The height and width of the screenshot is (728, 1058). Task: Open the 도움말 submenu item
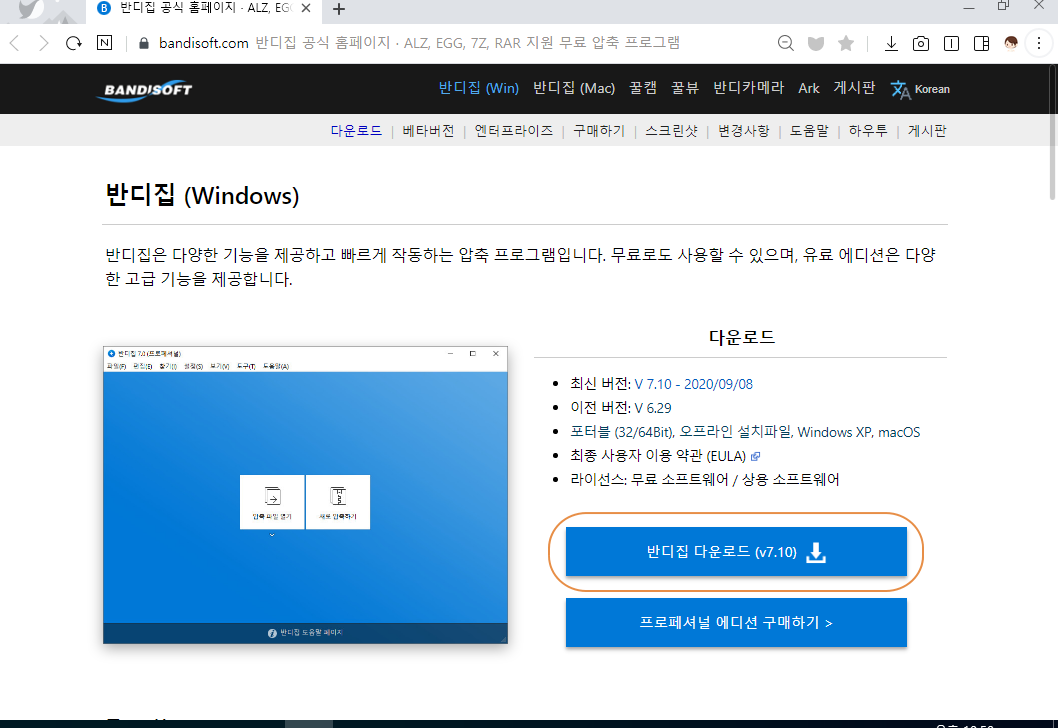tap(808, 131)
